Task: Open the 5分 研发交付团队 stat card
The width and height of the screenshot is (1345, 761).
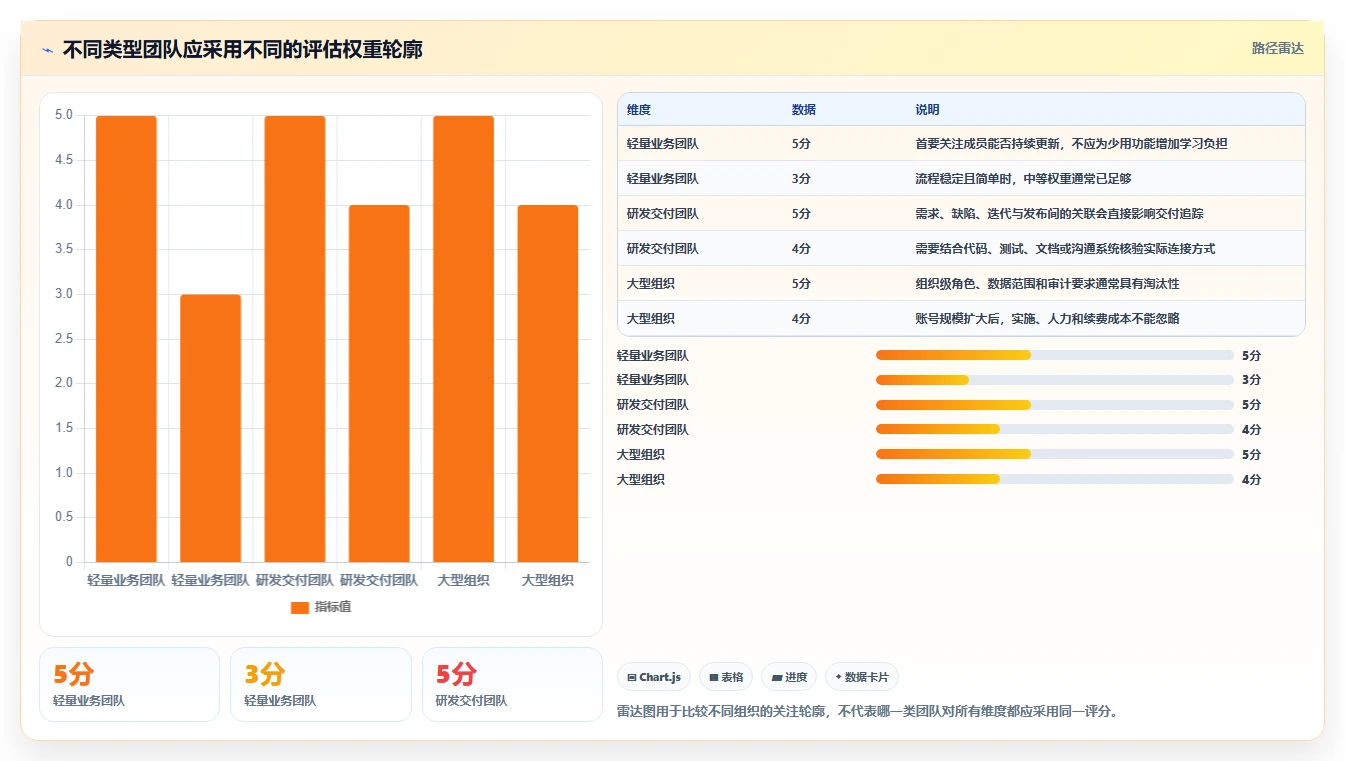Action: 512,684
